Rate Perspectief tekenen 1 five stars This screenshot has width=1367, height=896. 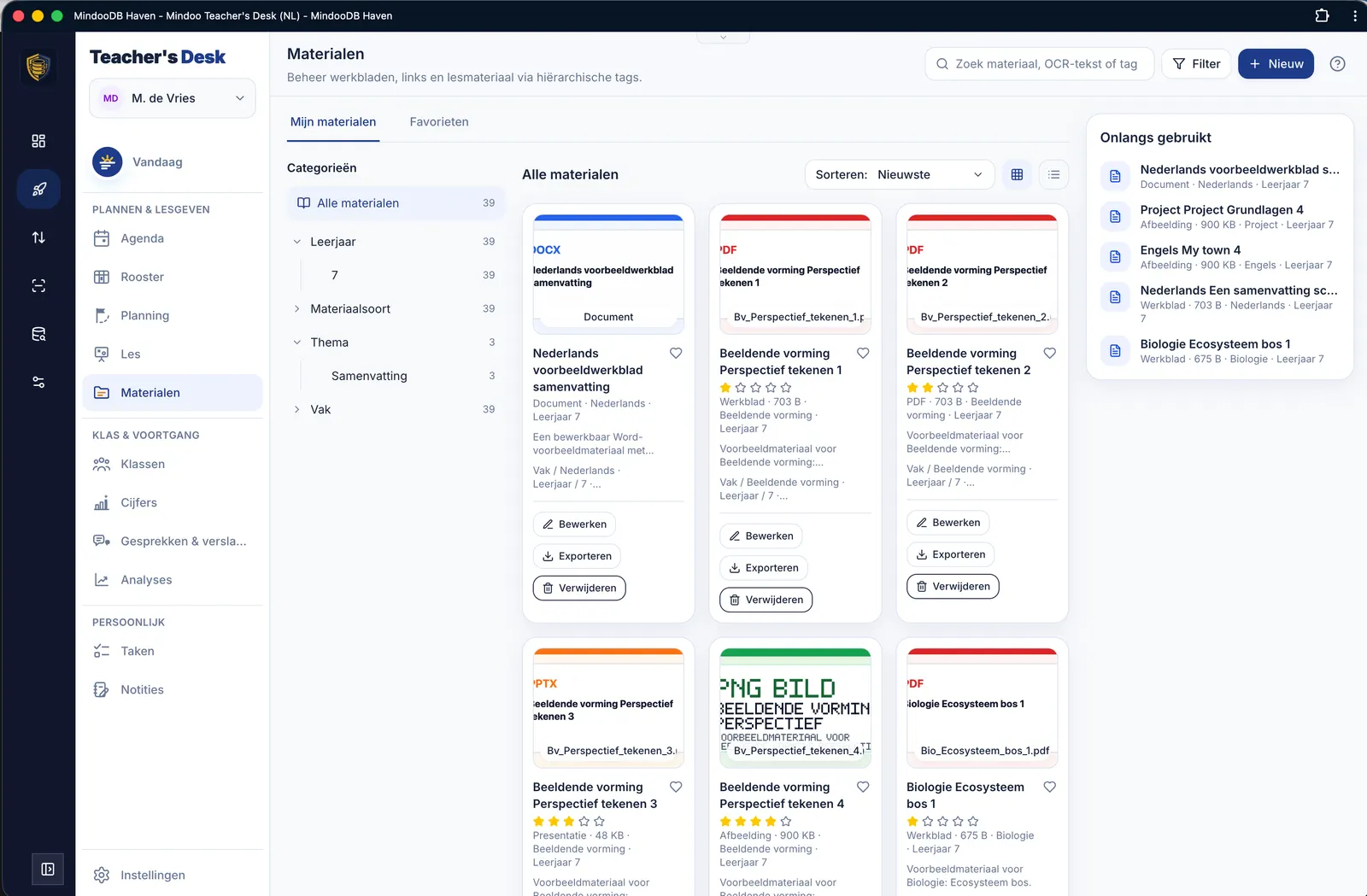pos(786,388)
